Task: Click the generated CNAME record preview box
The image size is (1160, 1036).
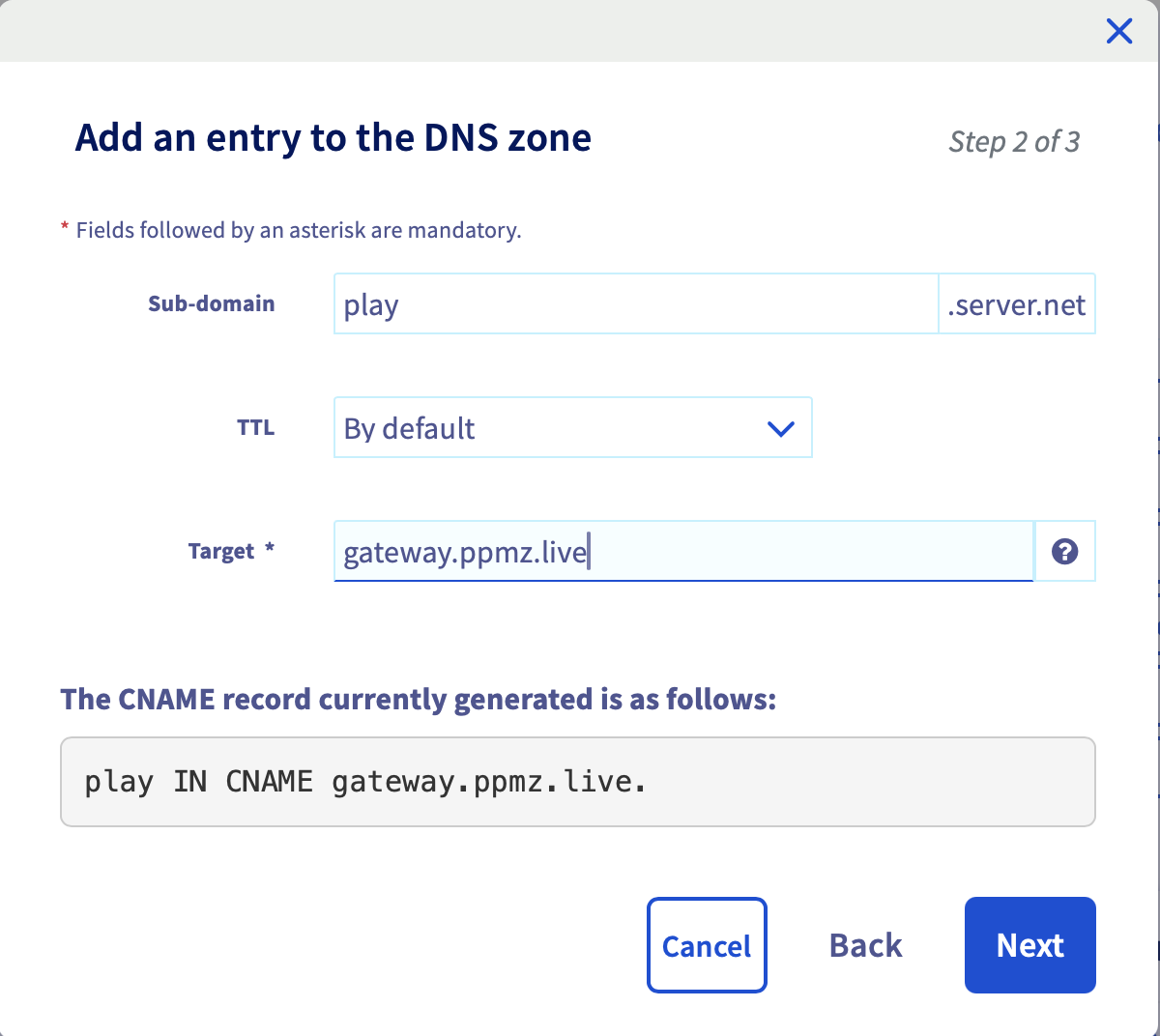Action: pyautogui.click(x=577, y=782)
